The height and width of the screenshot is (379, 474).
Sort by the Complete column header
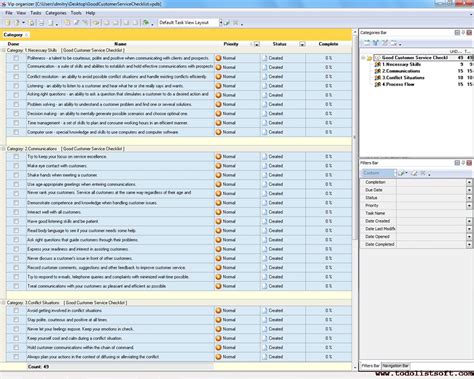pyautogui.click(x=328, y=44)
